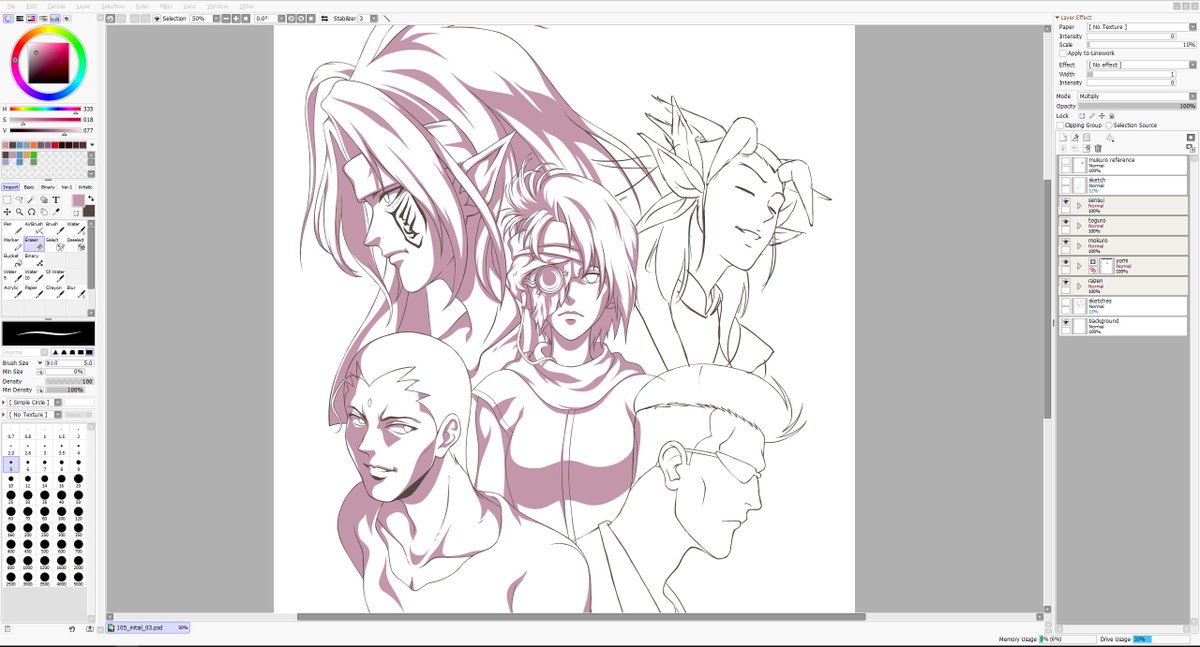Activate the Move tool

[x=7, y=212]
